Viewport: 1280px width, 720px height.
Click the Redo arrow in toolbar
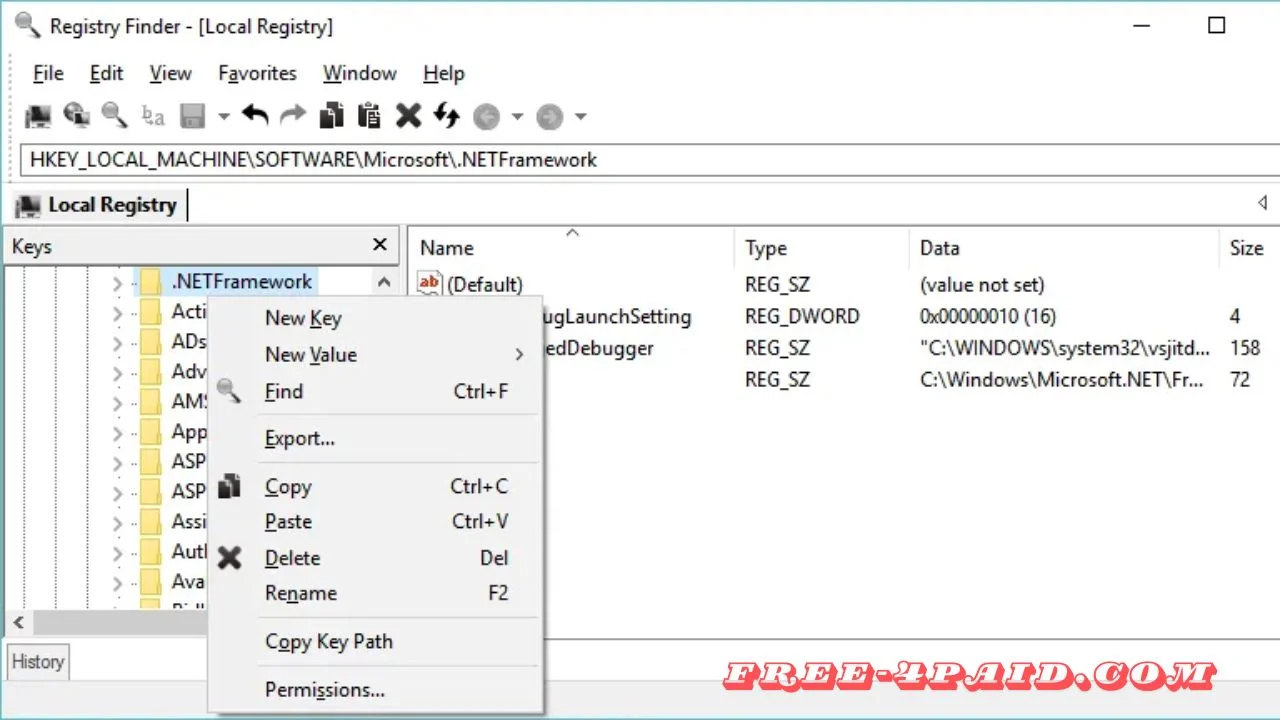(293, 116)
